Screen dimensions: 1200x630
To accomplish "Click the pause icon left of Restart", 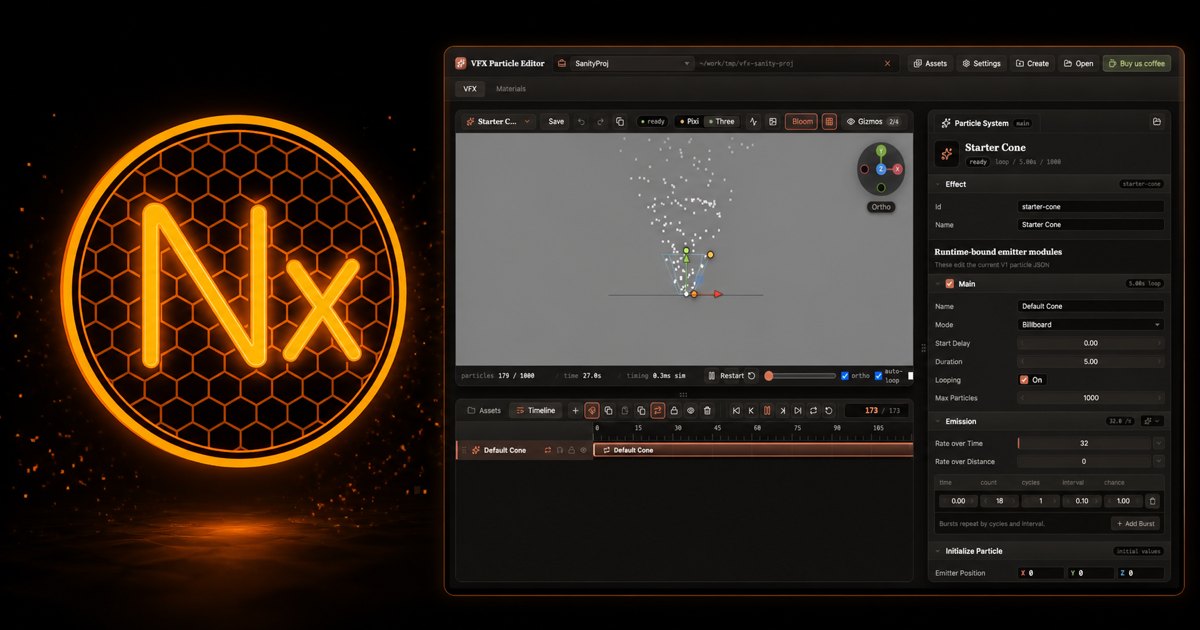I will pyautogui.click(x=712, y=376).
